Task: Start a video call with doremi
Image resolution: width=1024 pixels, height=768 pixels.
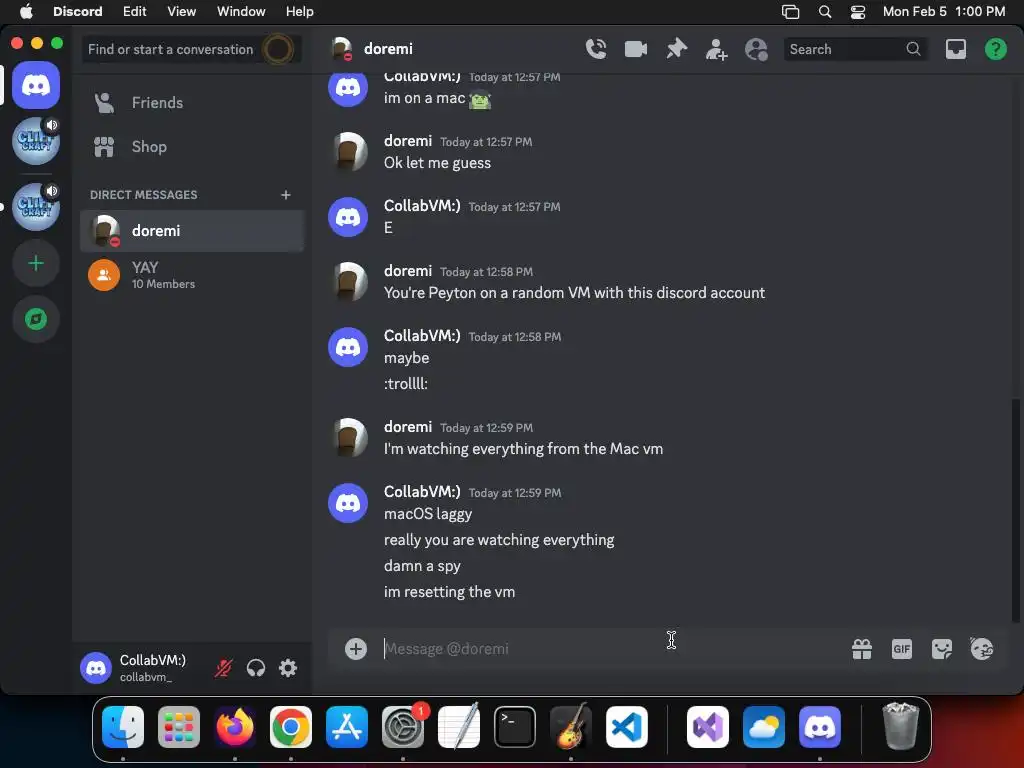Action: click(x=635, y=49)
